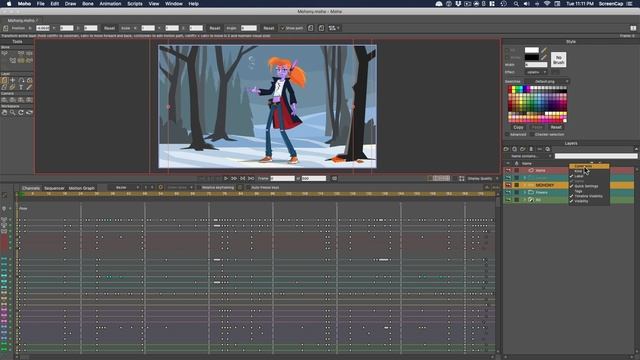Open the Effect dropdown in Style panel
Screen dimensions: 640x360
(x=536, y=72)
